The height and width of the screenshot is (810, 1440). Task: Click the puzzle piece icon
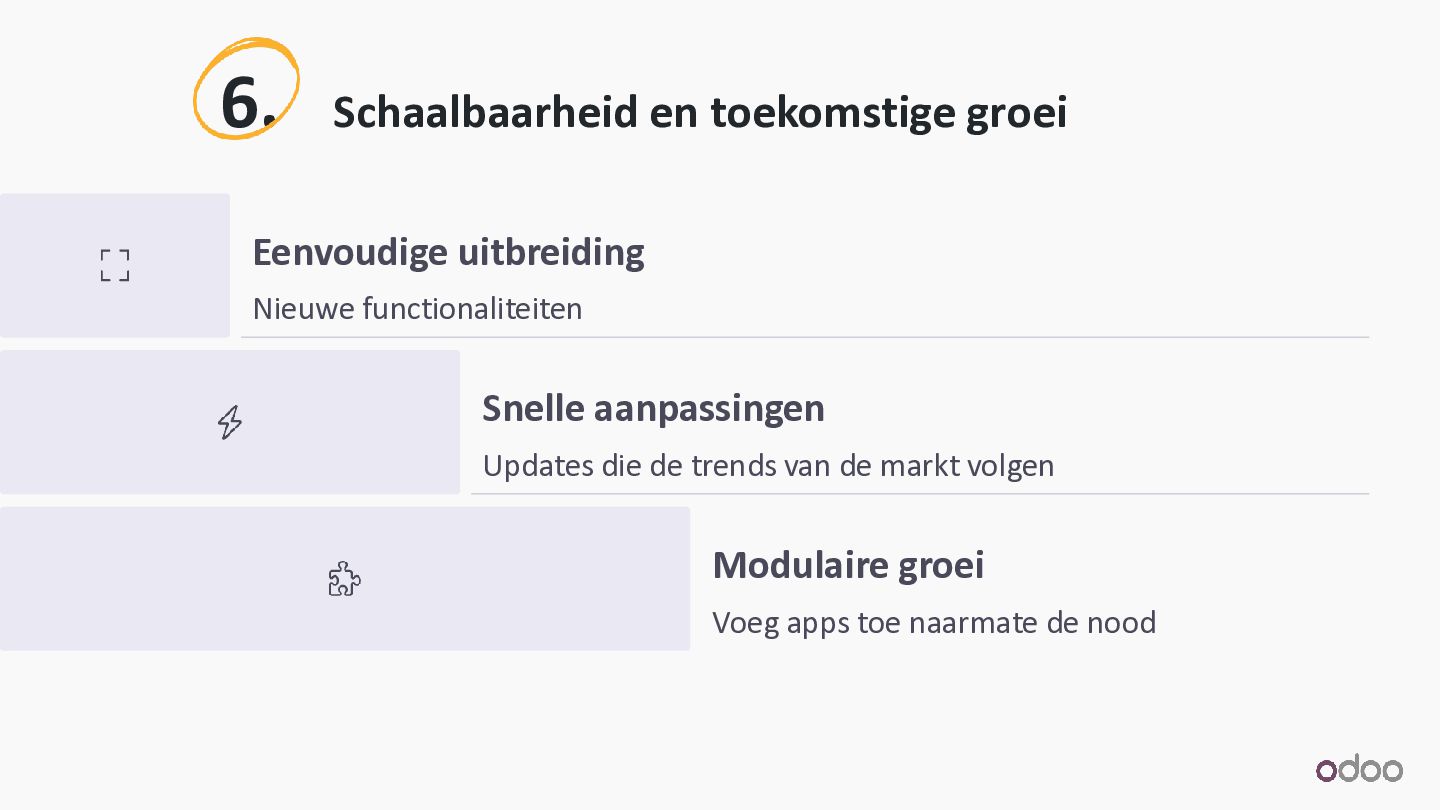pos(344,579)
